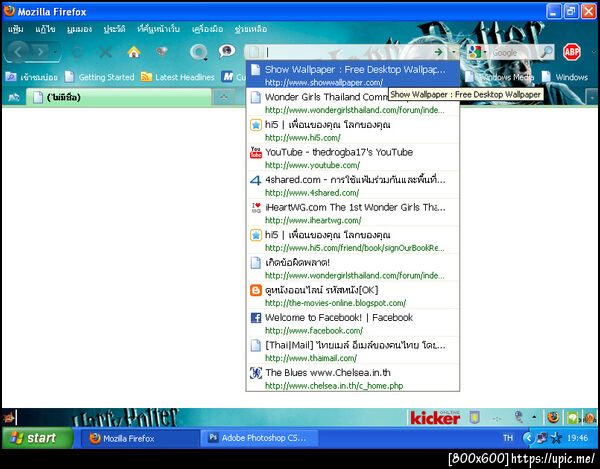The image size is (600, 469).
Task: Open the Adblock Plus ABP icon
Action: pyautogui.click(x=572, y=52)
